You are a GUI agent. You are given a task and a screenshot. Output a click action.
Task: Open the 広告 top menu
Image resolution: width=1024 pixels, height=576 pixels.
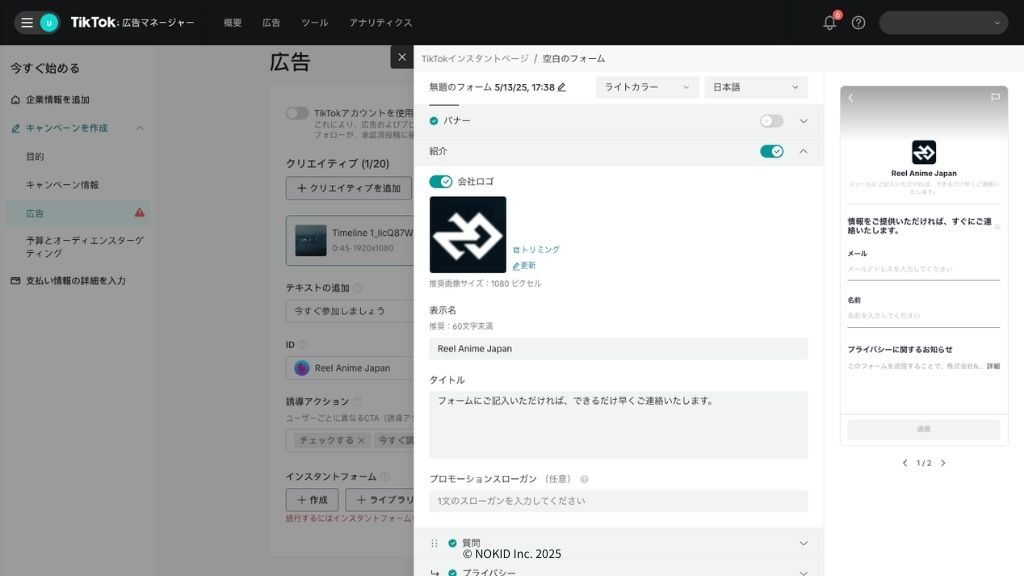click(x=271, y=23)
